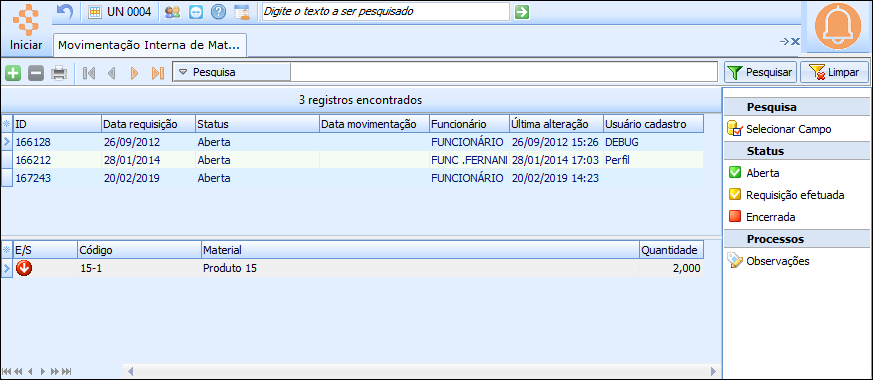Click the DEBUG user cell
This screenshot has width=873, height=380.
click(x=654, y=142)
